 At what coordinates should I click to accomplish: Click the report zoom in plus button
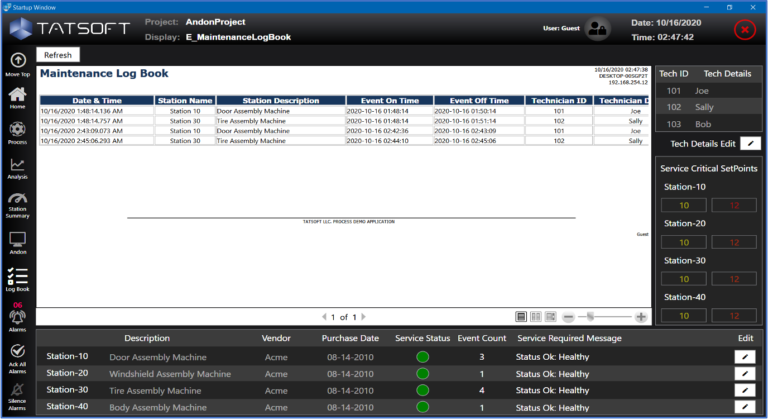[641, 317]
